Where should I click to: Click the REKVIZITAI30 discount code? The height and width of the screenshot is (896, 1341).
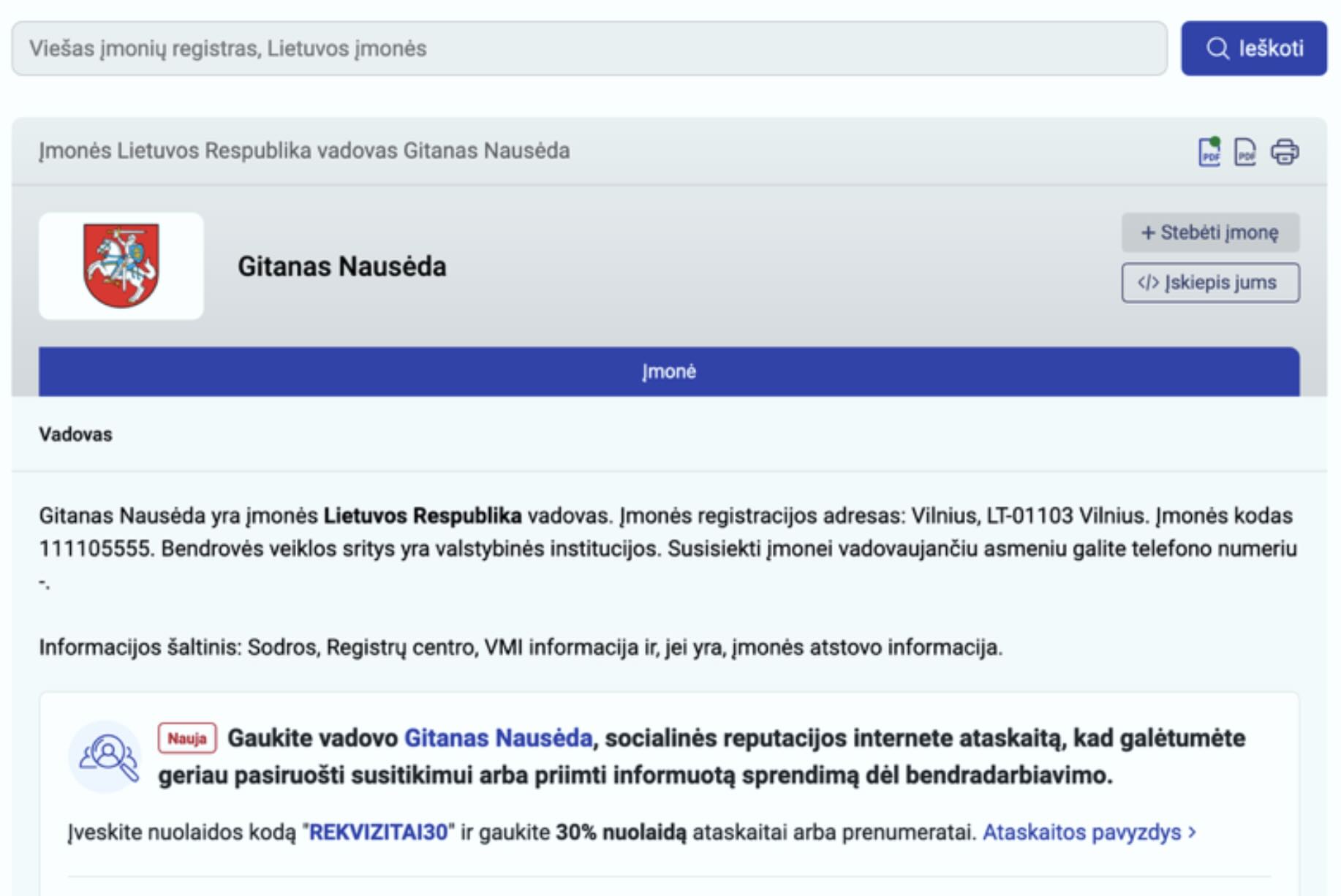pos(378,832)
